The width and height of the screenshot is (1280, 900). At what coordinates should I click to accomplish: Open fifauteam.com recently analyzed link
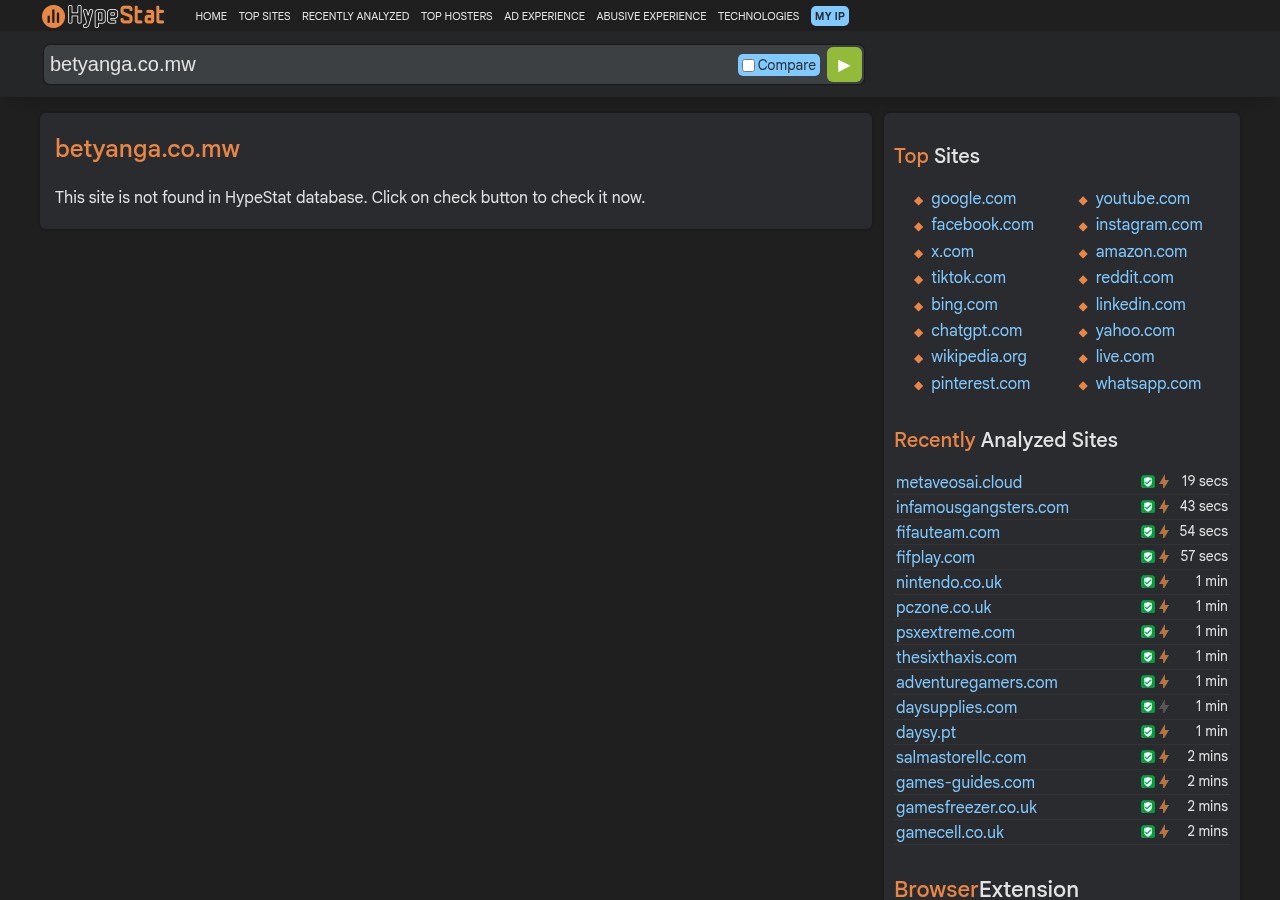tap(948, 532)
